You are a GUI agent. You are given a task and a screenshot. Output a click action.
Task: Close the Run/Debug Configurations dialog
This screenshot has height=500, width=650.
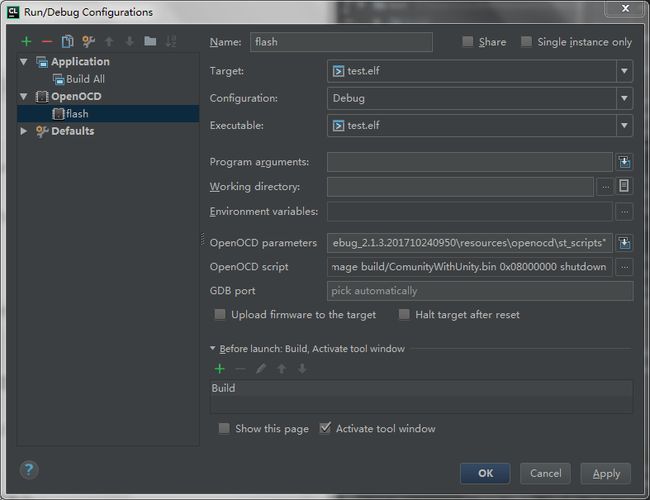626,8
